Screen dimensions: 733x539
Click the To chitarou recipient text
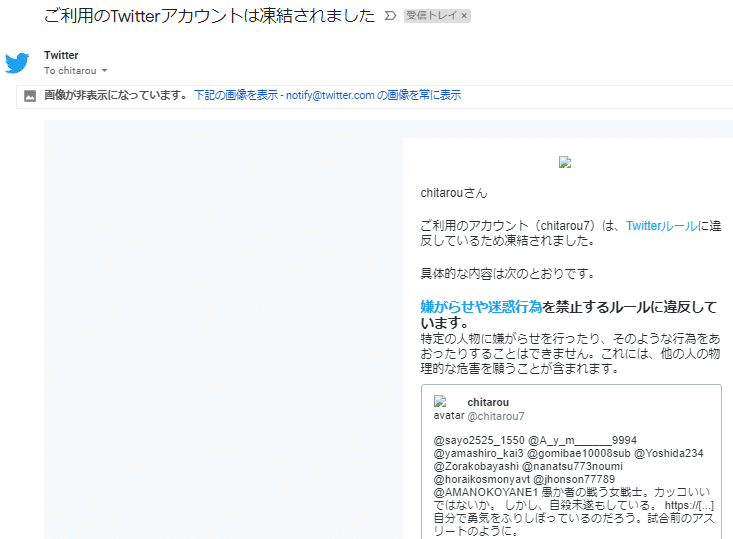click(x=70, y=71)
